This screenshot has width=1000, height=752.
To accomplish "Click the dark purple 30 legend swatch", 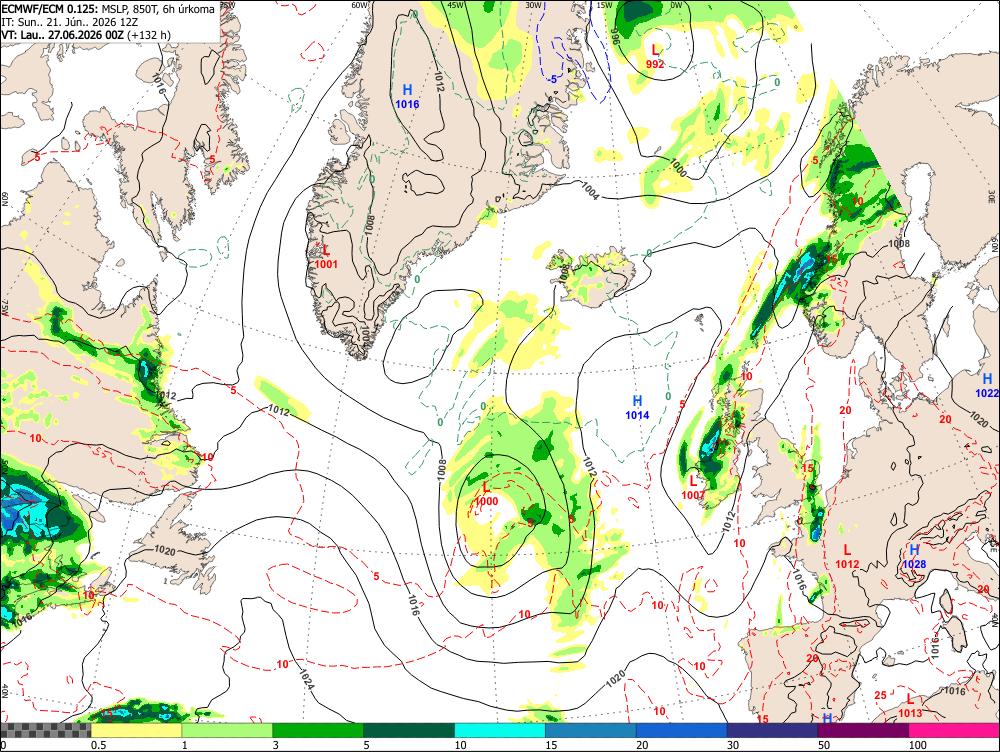I will [x=772, y=730].
